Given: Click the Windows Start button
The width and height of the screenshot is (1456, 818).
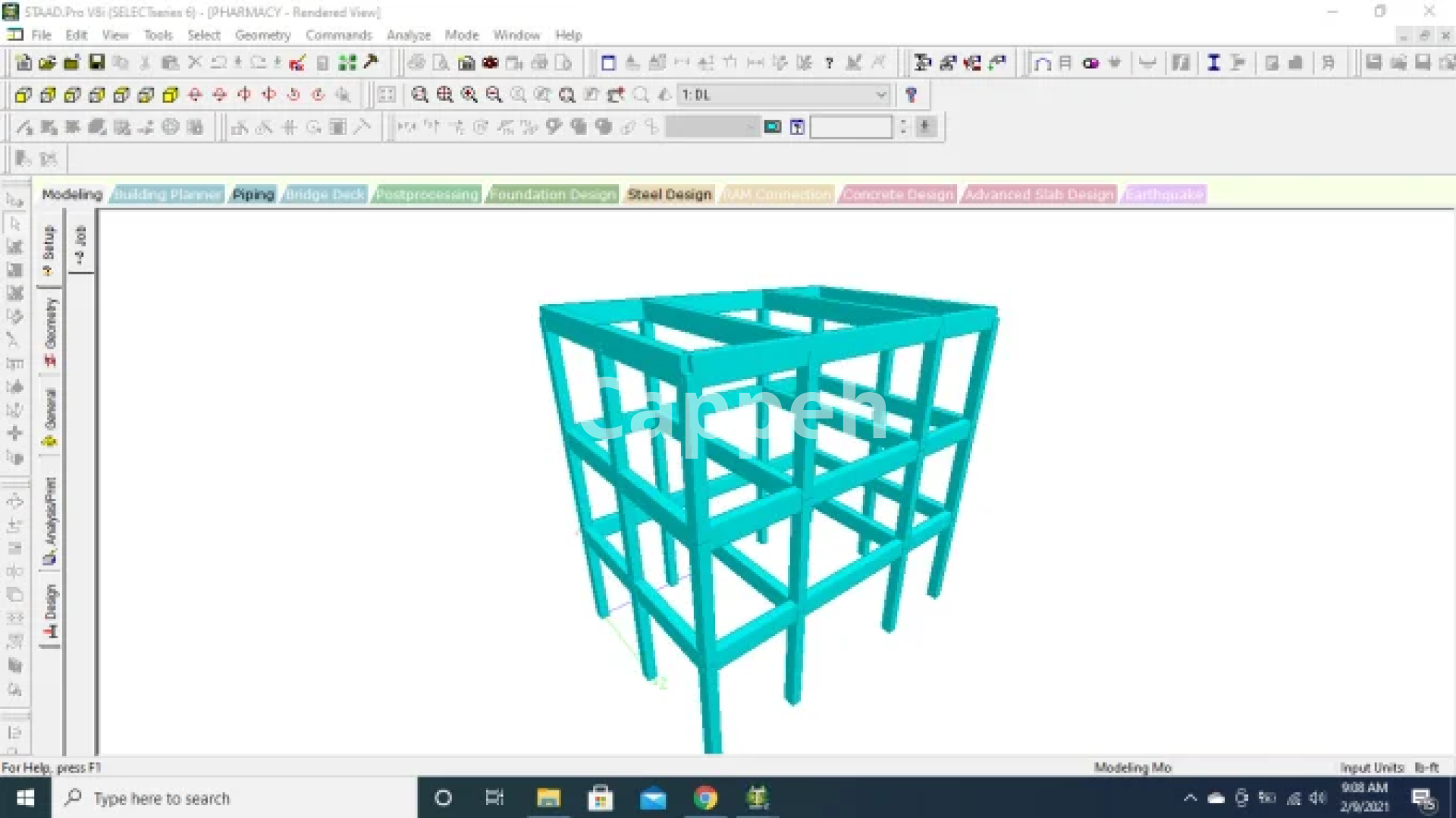Looking at the screenshot, I should 25,798.
